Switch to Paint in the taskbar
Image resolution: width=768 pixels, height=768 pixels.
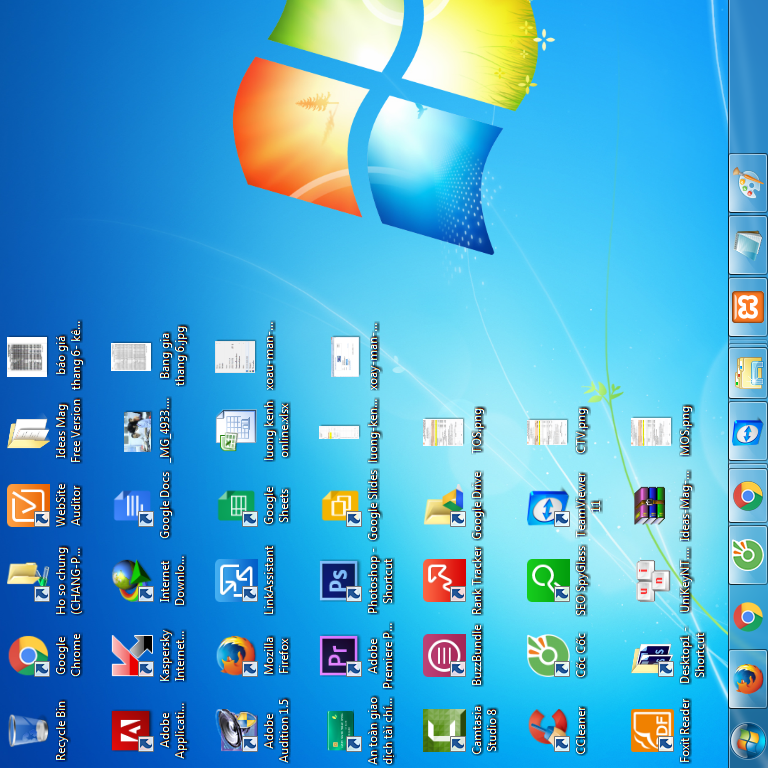coord(747,183)
